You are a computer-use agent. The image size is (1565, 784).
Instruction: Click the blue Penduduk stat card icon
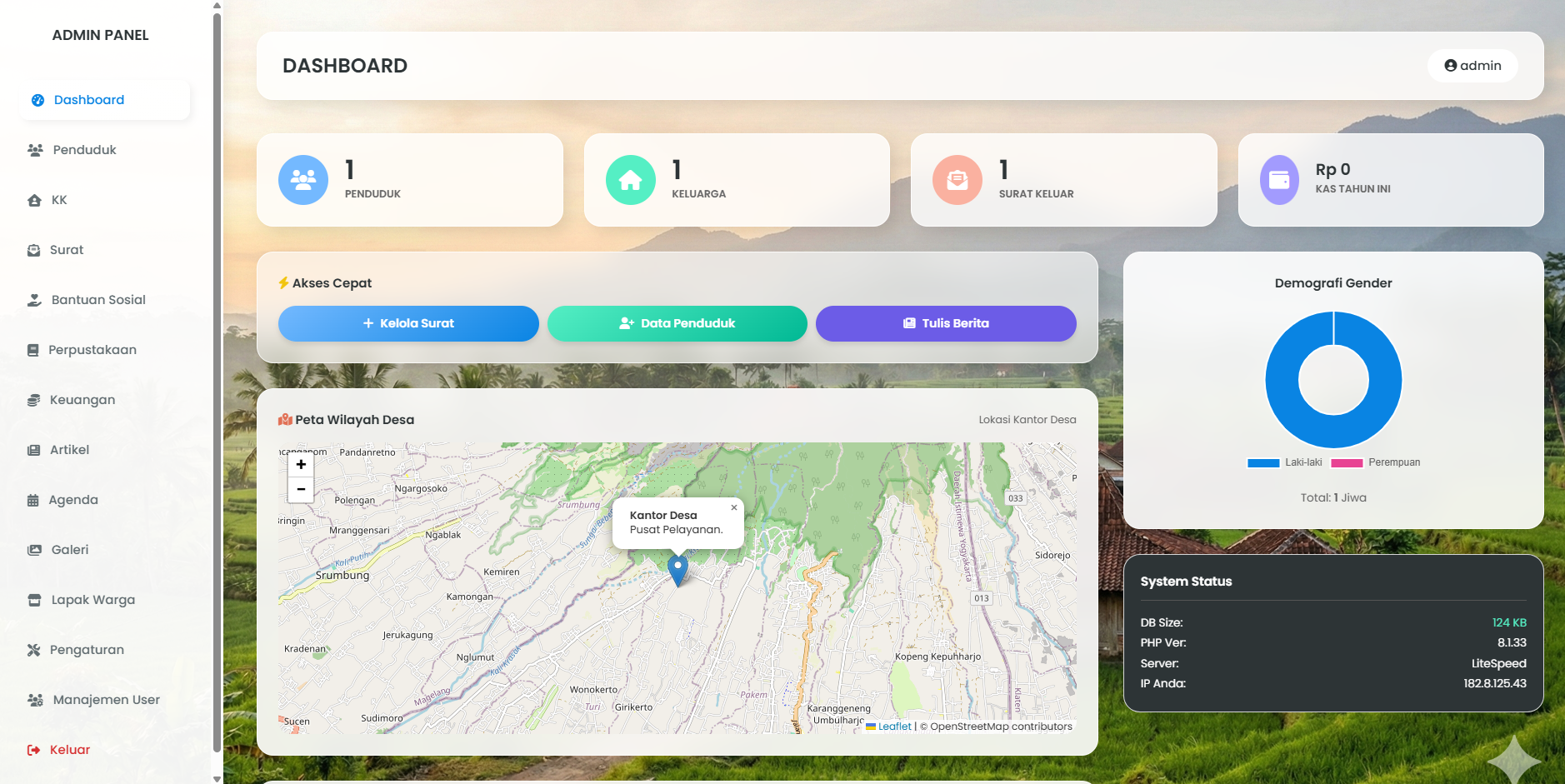click(303, 180)
